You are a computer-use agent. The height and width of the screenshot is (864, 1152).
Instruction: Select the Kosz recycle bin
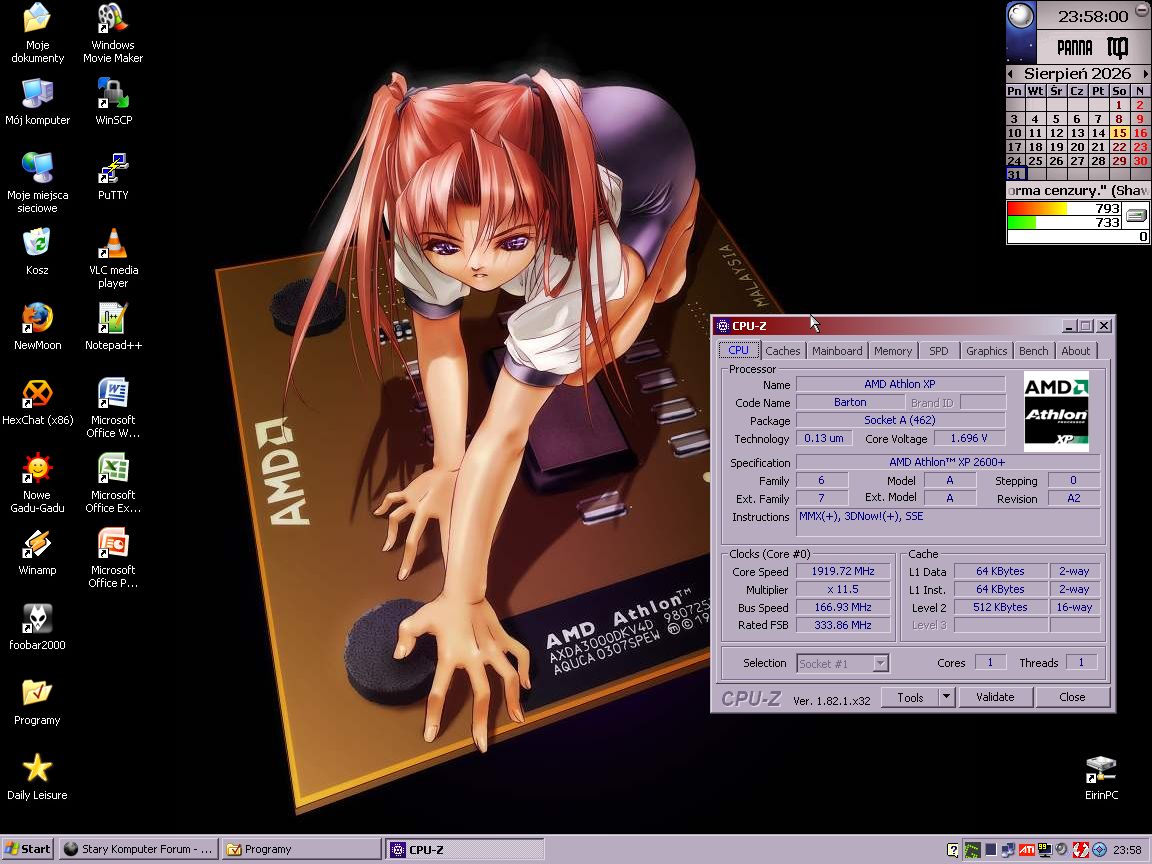tap(37, 252)
